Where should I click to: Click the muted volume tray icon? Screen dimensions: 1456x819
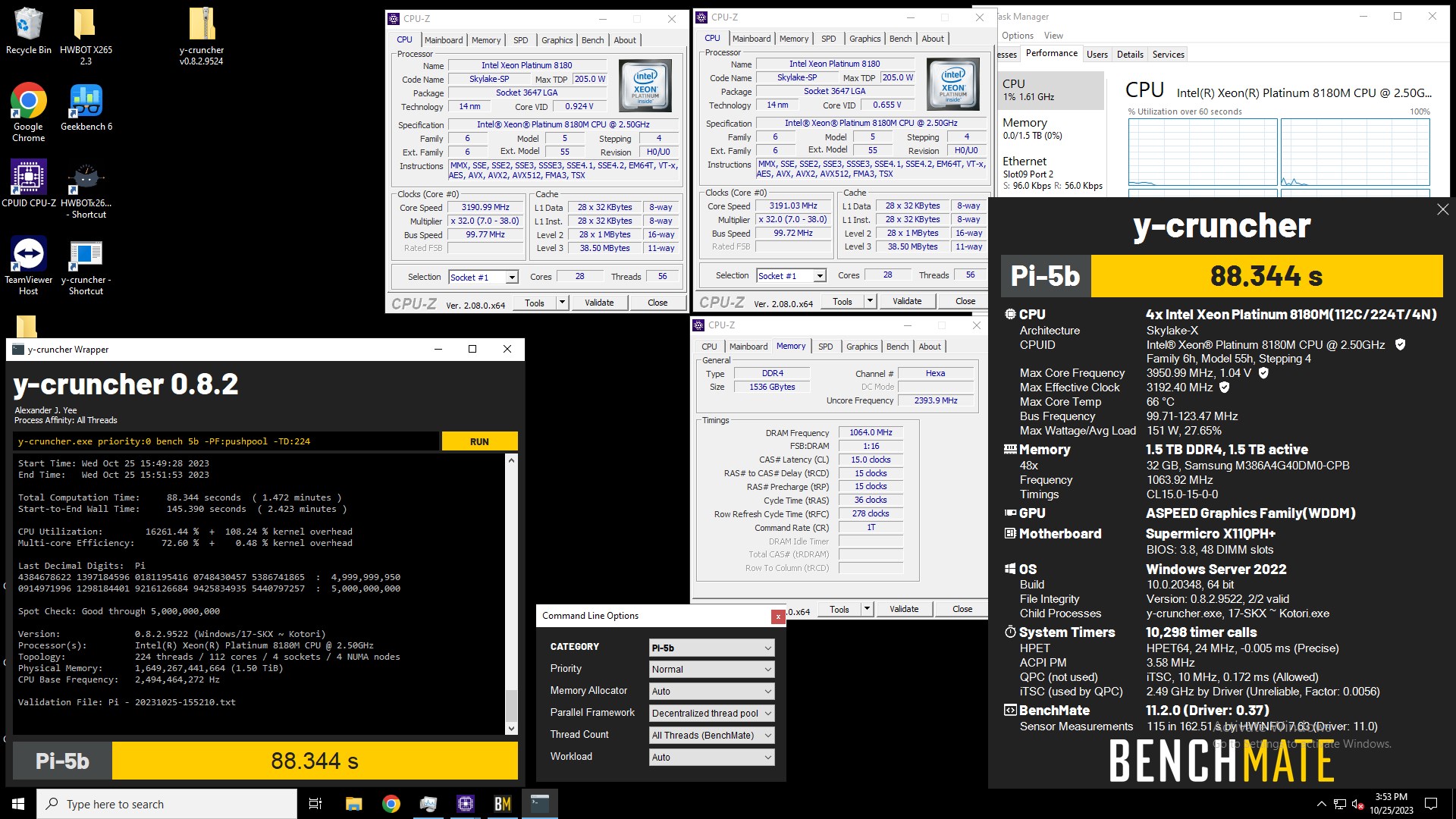pyautogui.click(x=1358, y=804)
